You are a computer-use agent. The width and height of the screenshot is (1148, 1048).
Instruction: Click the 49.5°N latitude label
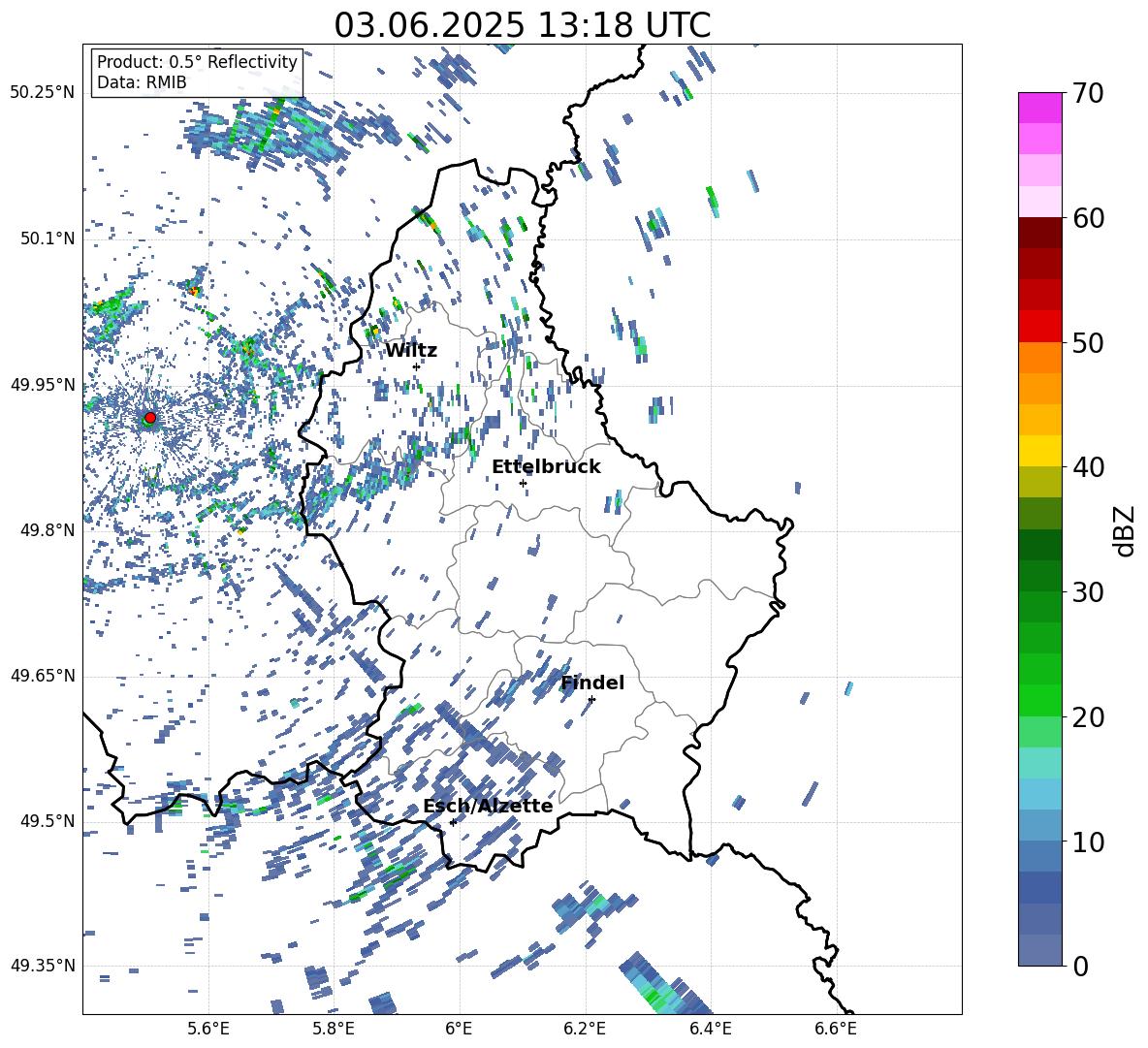click(47, 820)
